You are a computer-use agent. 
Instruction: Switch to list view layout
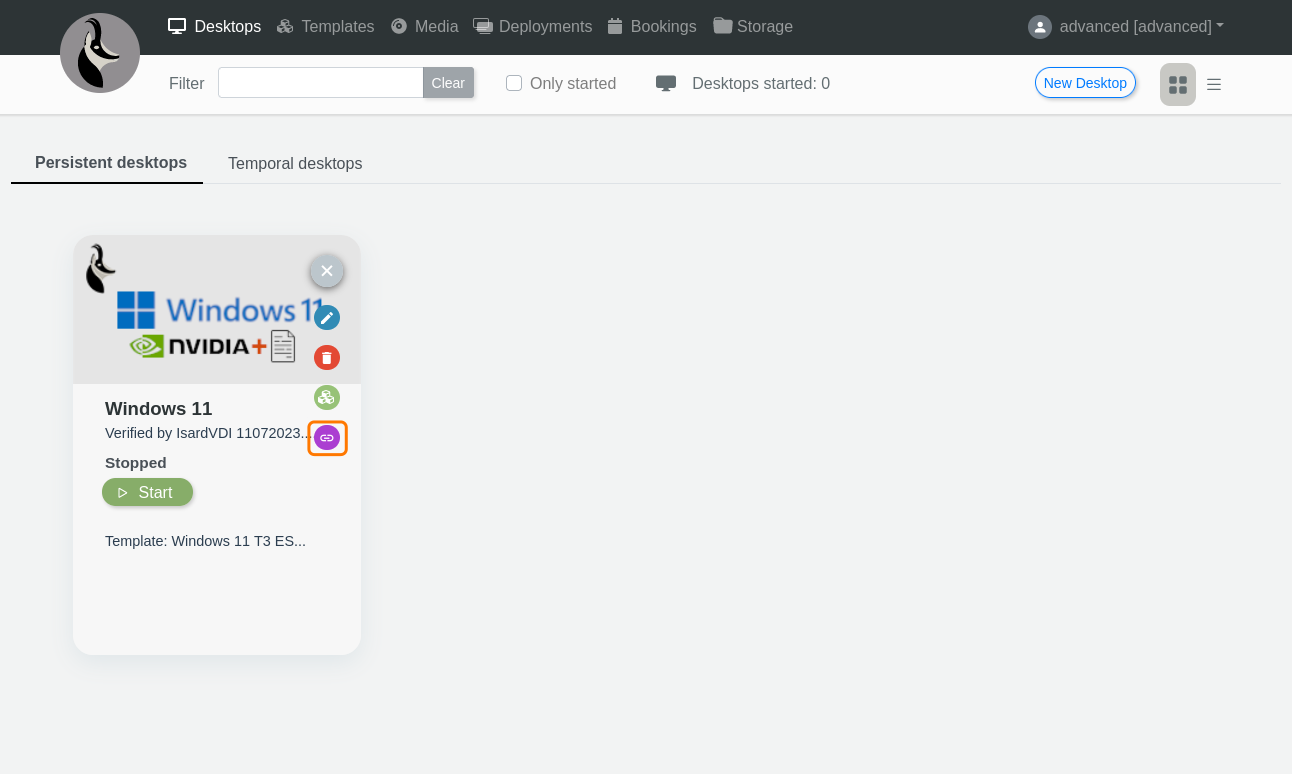click(x=1214, y=85)
